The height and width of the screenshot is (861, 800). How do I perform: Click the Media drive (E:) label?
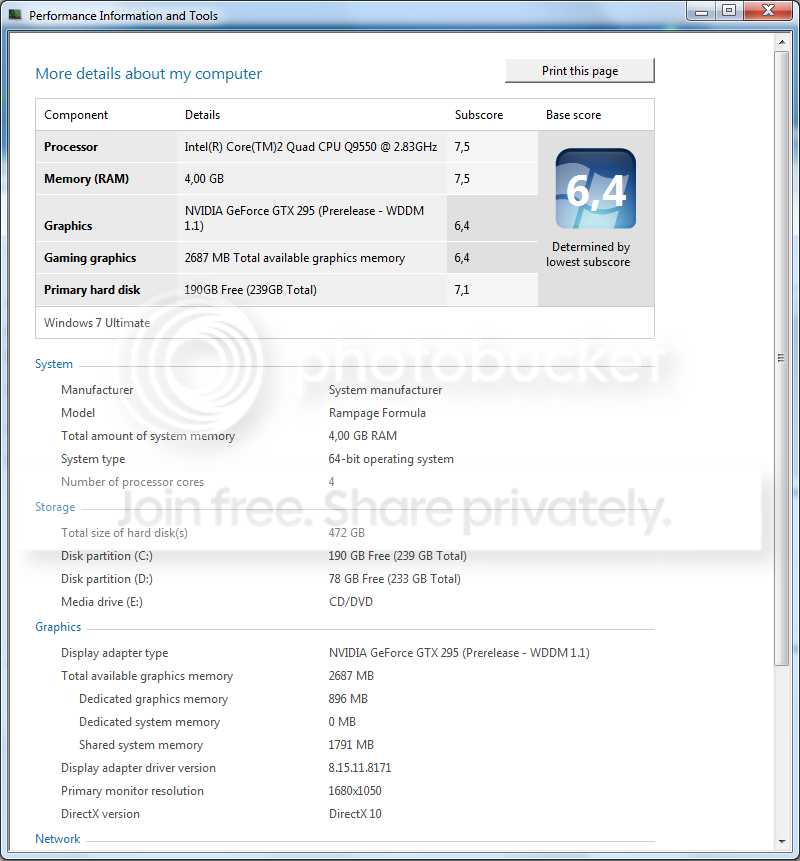102,602
